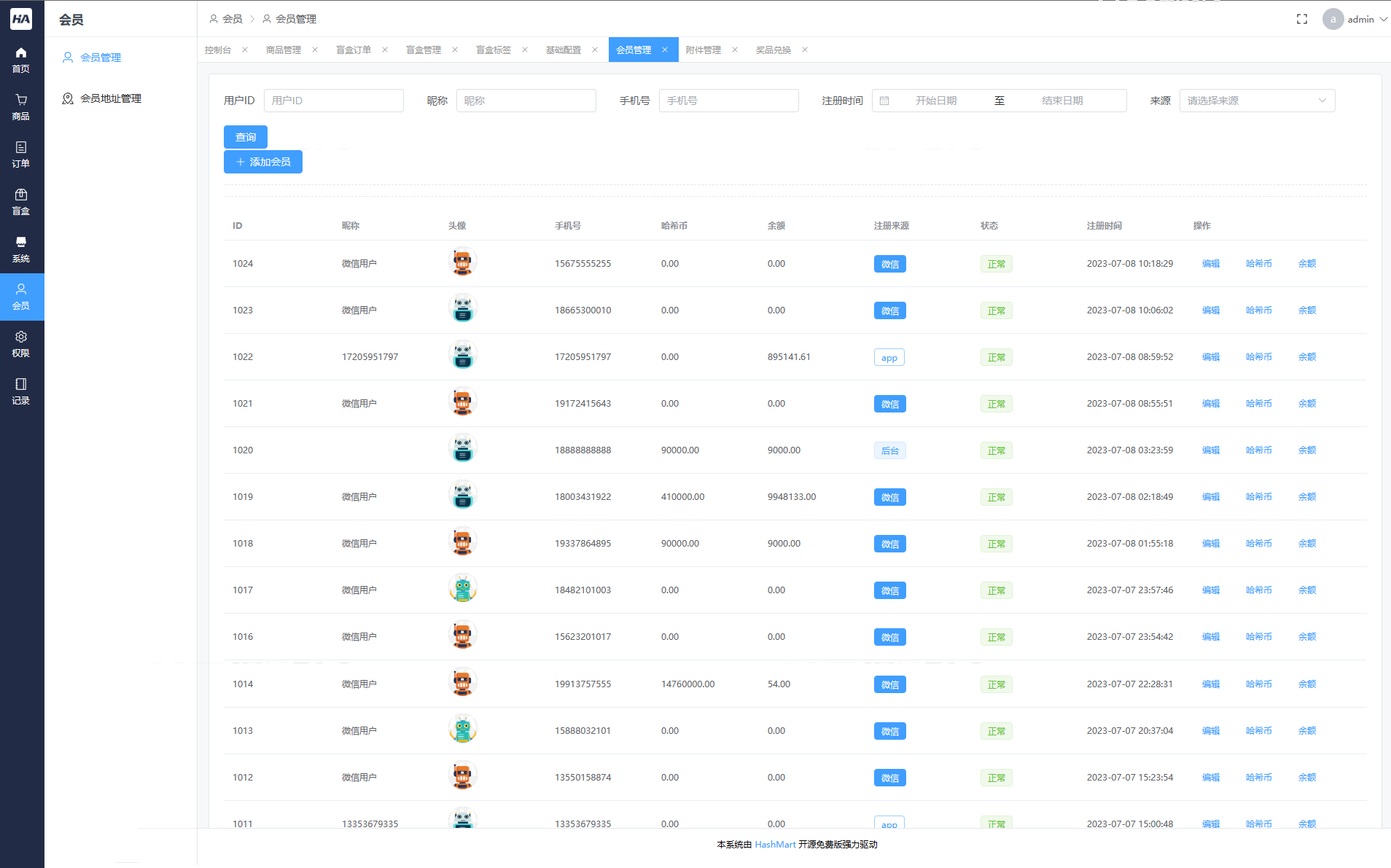
Task: Expand the 来源 source dropdown
Action: tap(1257, 101)
